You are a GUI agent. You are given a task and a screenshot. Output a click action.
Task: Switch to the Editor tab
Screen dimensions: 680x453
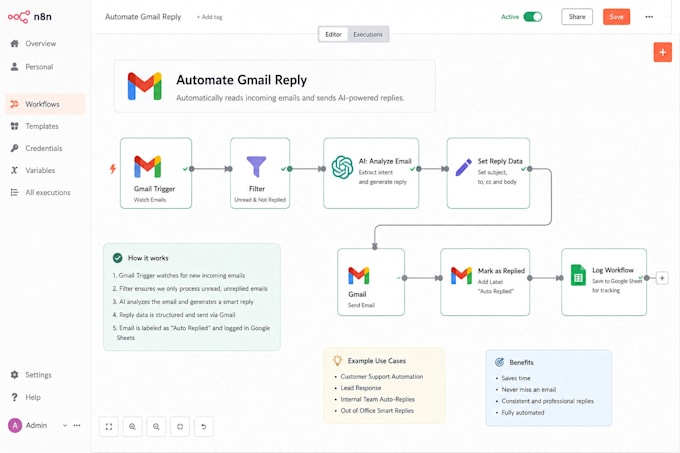(333, 34)
